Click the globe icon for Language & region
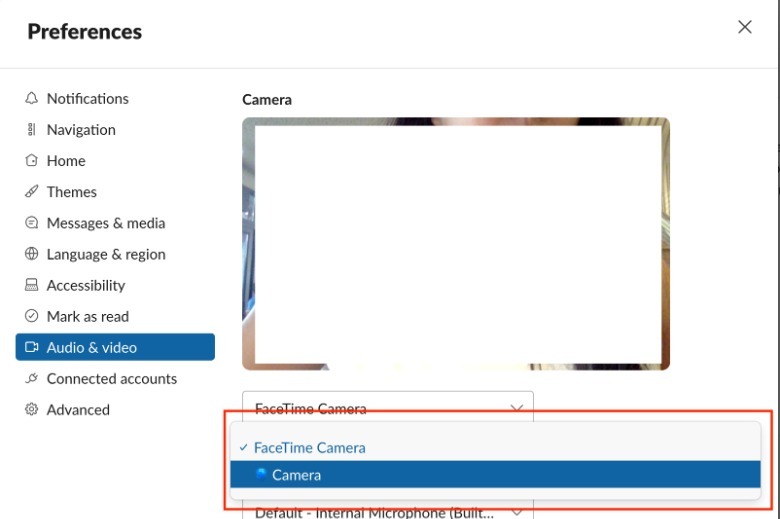The height and width of the screenshot is (519, 780). point(32,254)
